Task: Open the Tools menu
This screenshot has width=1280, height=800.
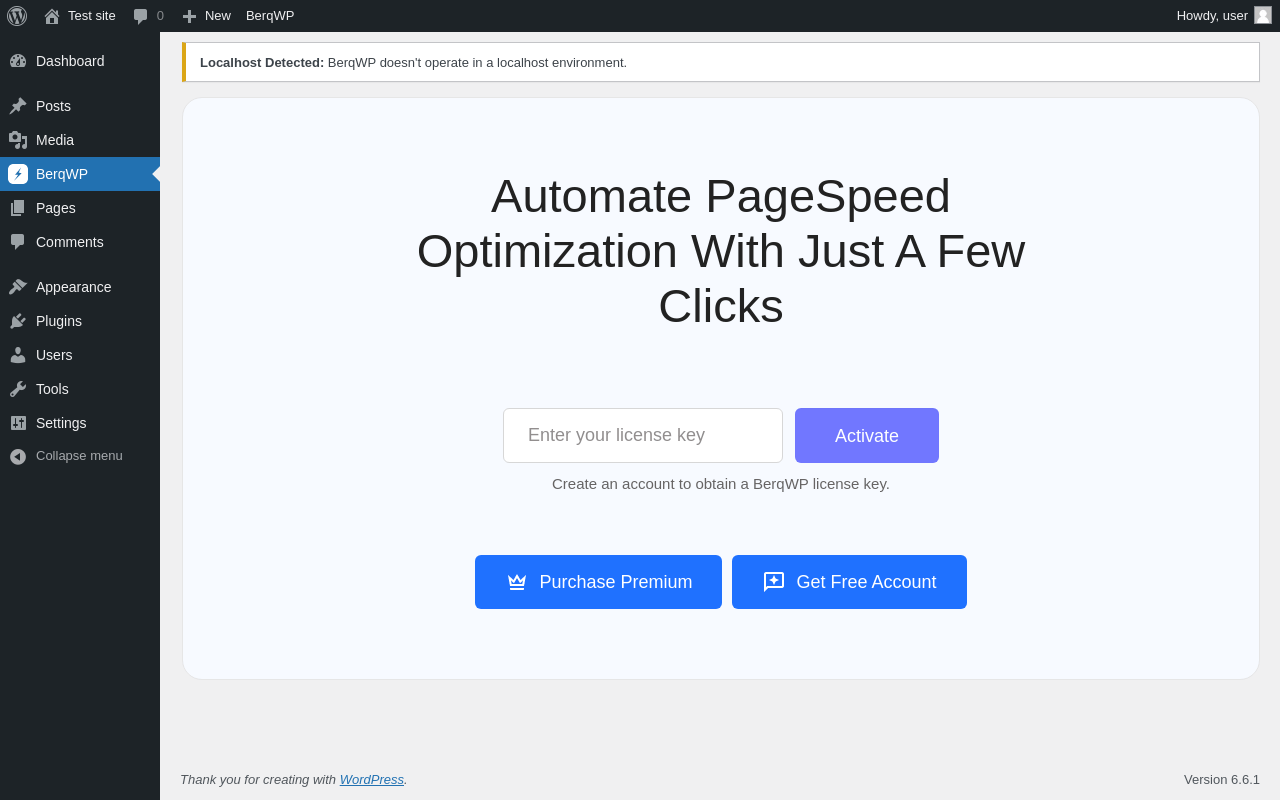Action: click(x=80, y=389)
